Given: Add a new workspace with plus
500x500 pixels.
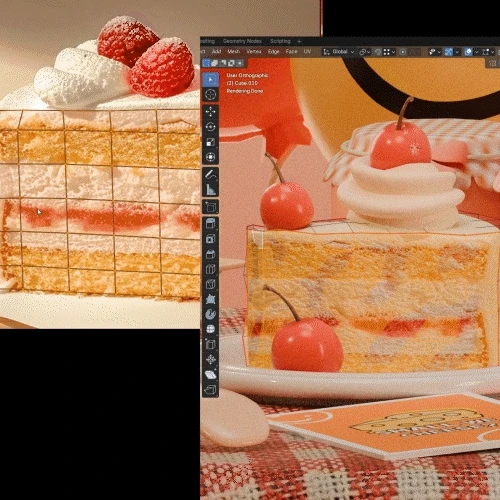Looking at the screenshot, I should [x=299, y=41].
